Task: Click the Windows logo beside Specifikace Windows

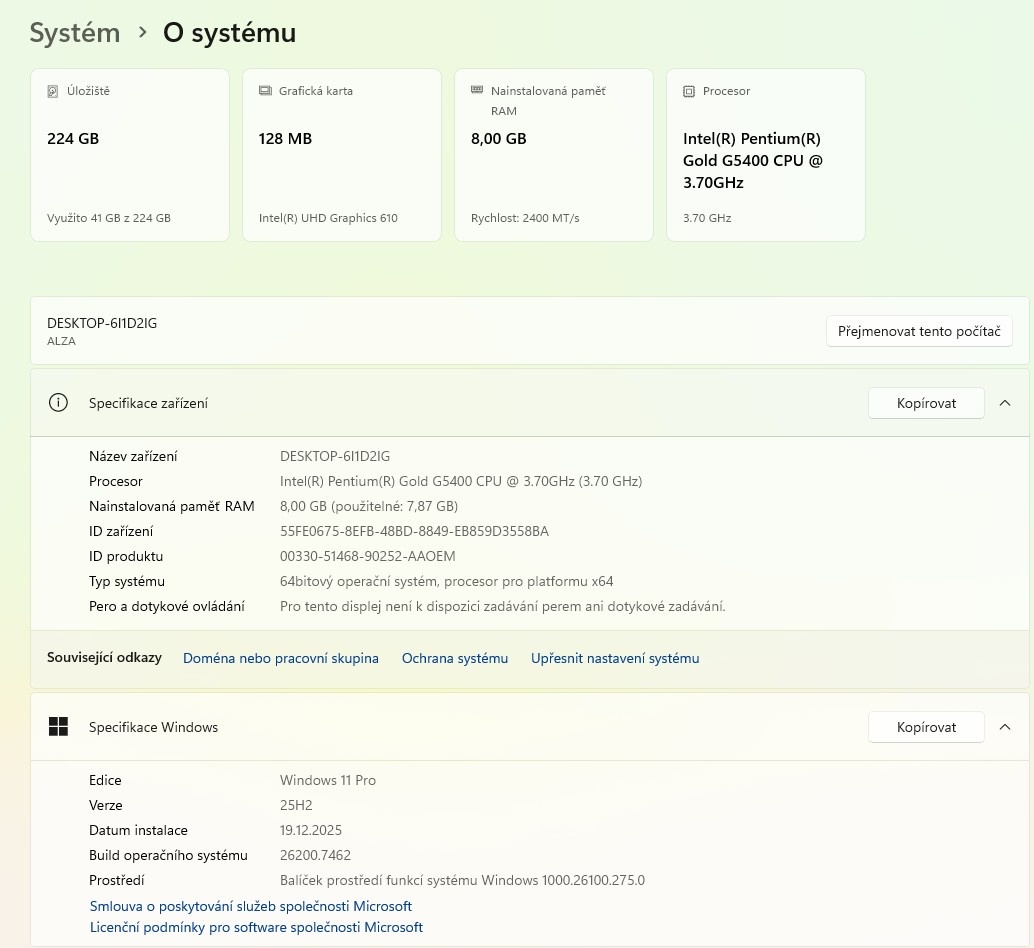Action: pos(58,727)
